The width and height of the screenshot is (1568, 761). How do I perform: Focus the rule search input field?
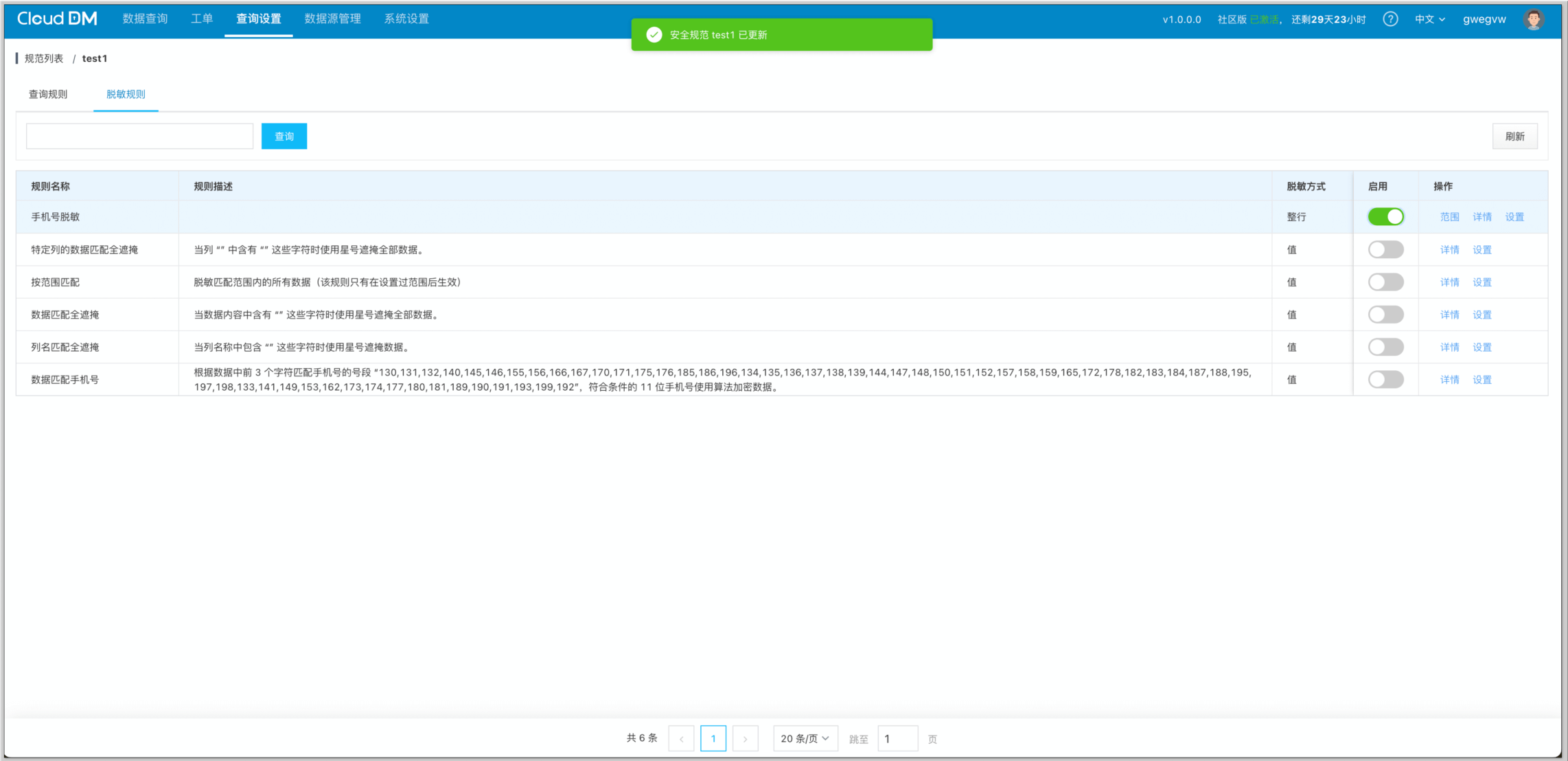click(139, 137)
